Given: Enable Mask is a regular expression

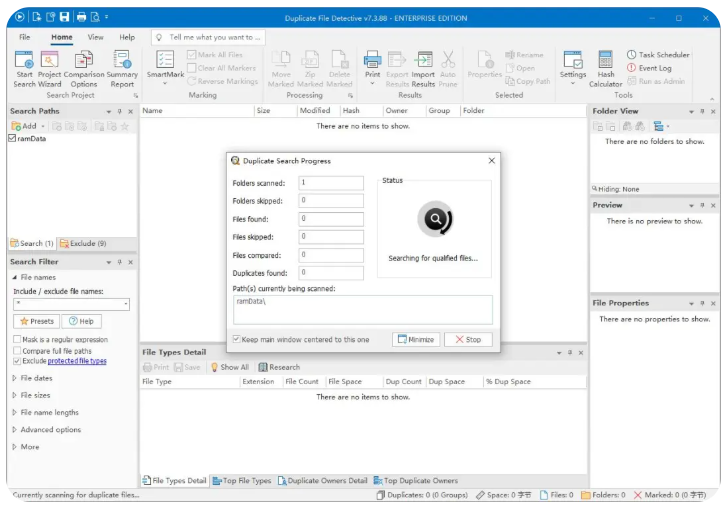Looking at the screenshot, I should pos(17,339).
